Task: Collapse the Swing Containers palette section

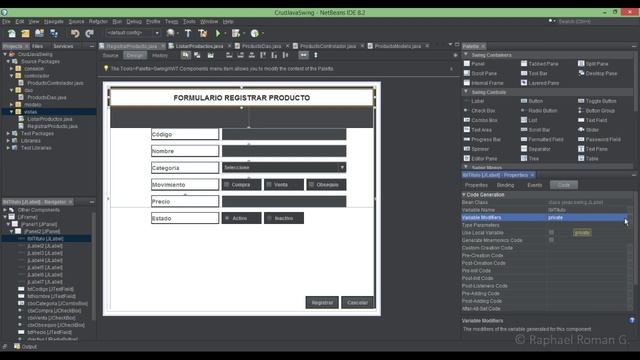Action: coord(466,54)
